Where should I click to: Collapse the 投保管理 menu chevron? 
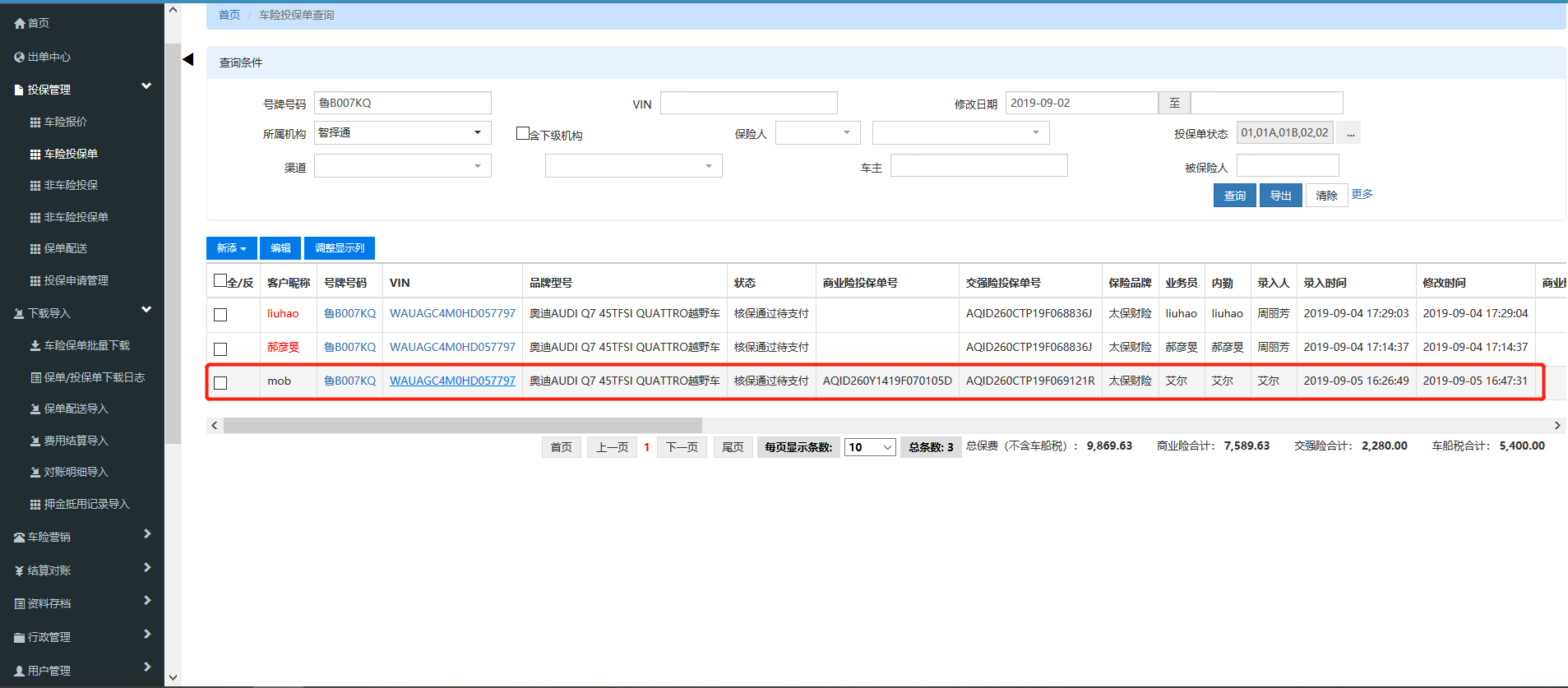click(146, 86)
